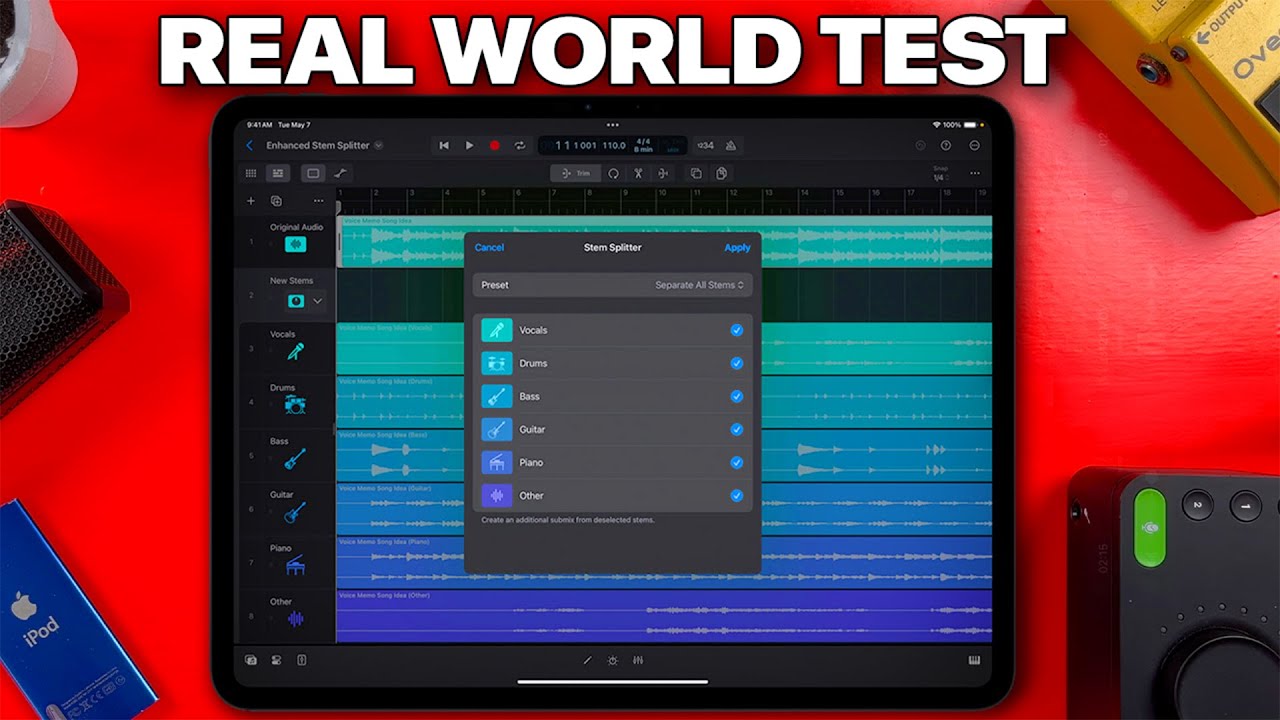Uncheck the Piano stem checkbox
The image size is (1280, 720).
737,462
